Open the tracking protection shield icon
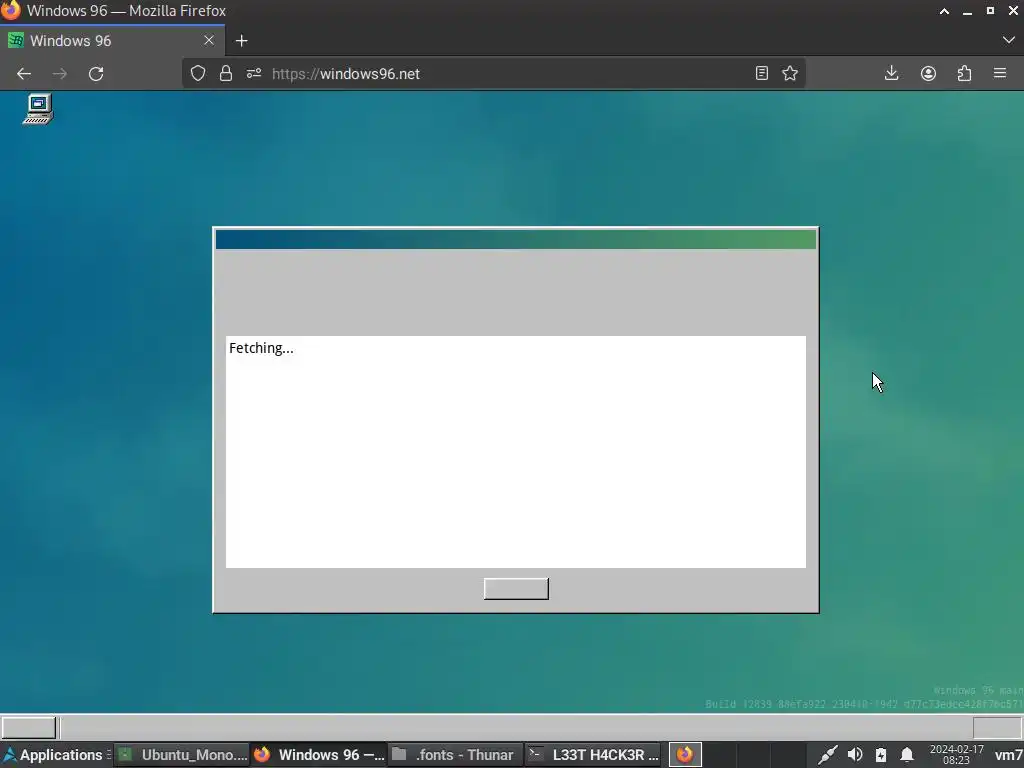The image size is (1024, 768). (x=198, y=74)
